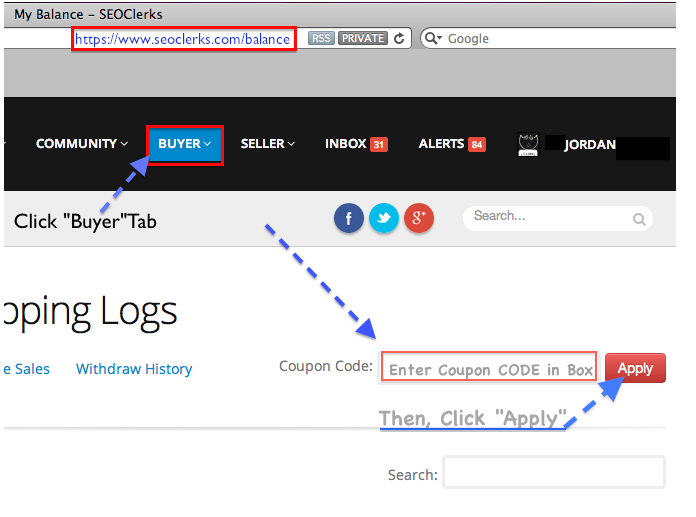Screen dimensions: 696x517
Task: Open the Twitter social icon link
Action: (384, 219)
